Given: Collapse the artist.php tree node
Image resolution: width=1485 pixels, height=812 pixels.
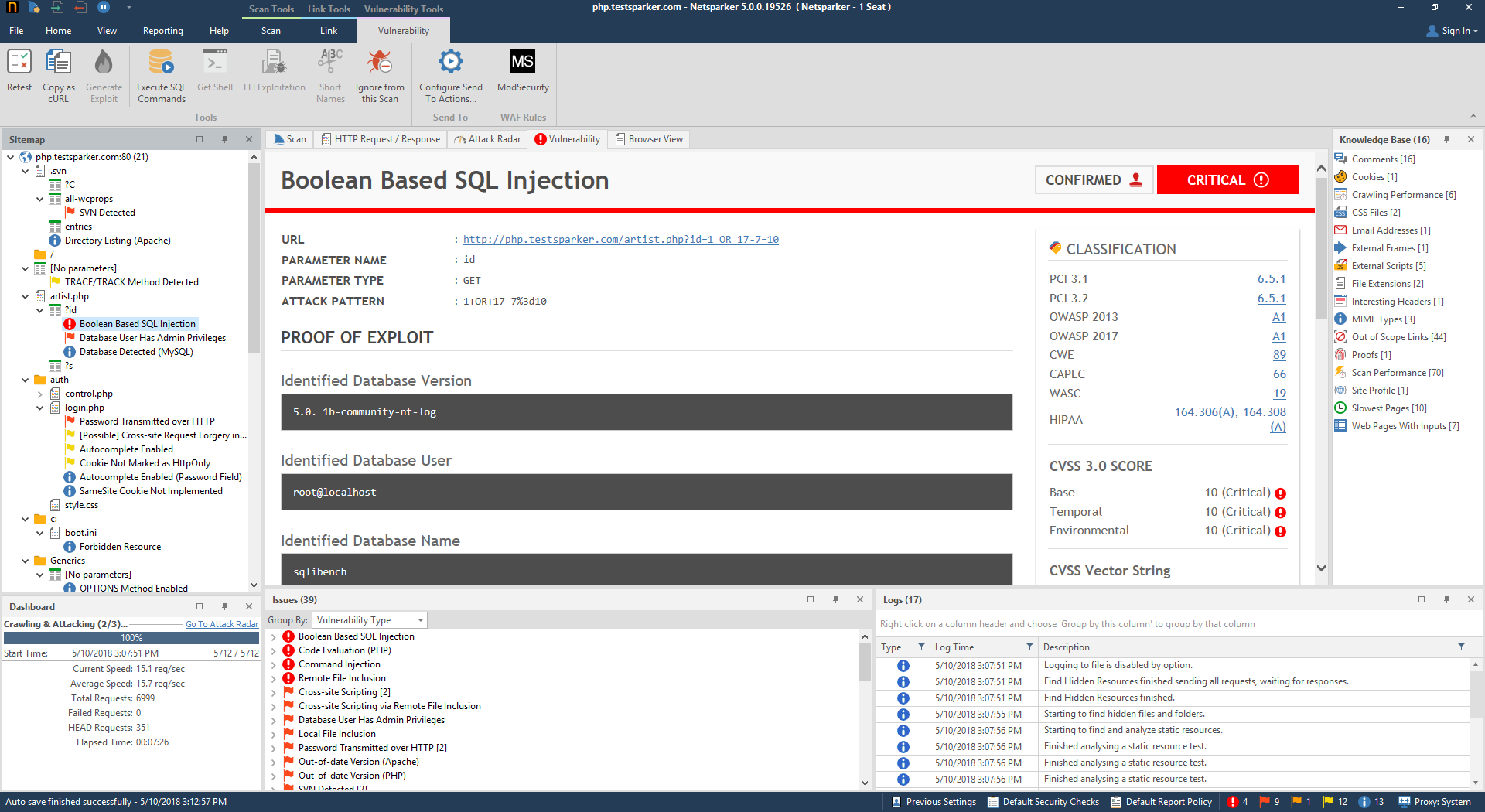Looking at the screenshot, I should [26, 296].
